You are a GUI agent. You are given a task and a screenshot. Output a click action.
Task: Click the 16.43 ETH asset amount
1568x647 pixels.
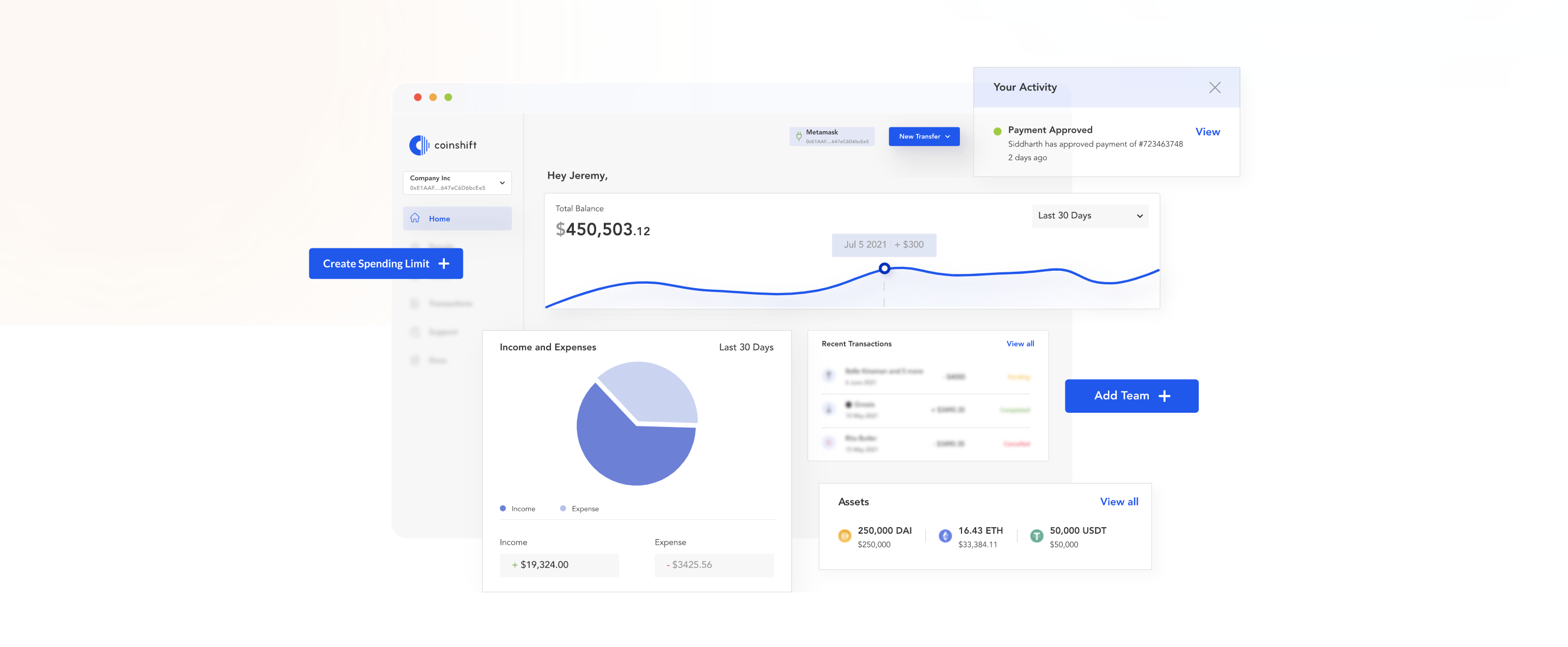[980, 531]
